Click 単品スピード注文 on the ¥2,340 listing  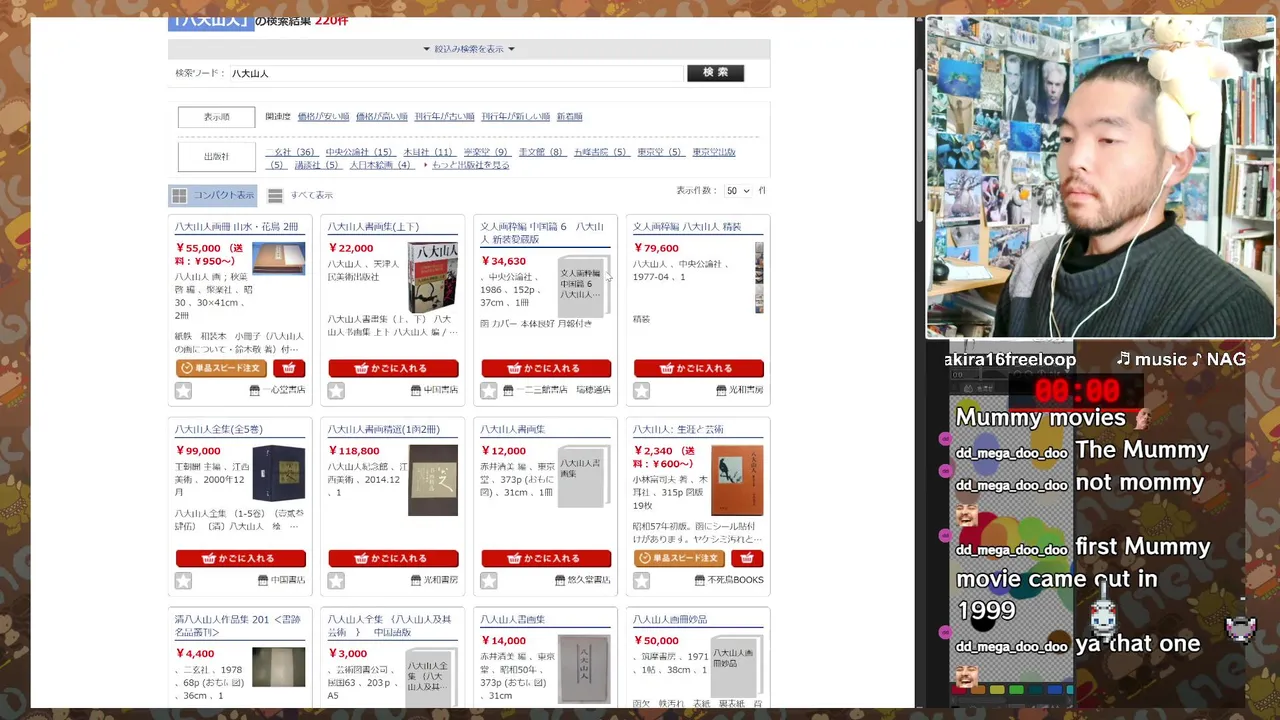click(x=680, y=558)
